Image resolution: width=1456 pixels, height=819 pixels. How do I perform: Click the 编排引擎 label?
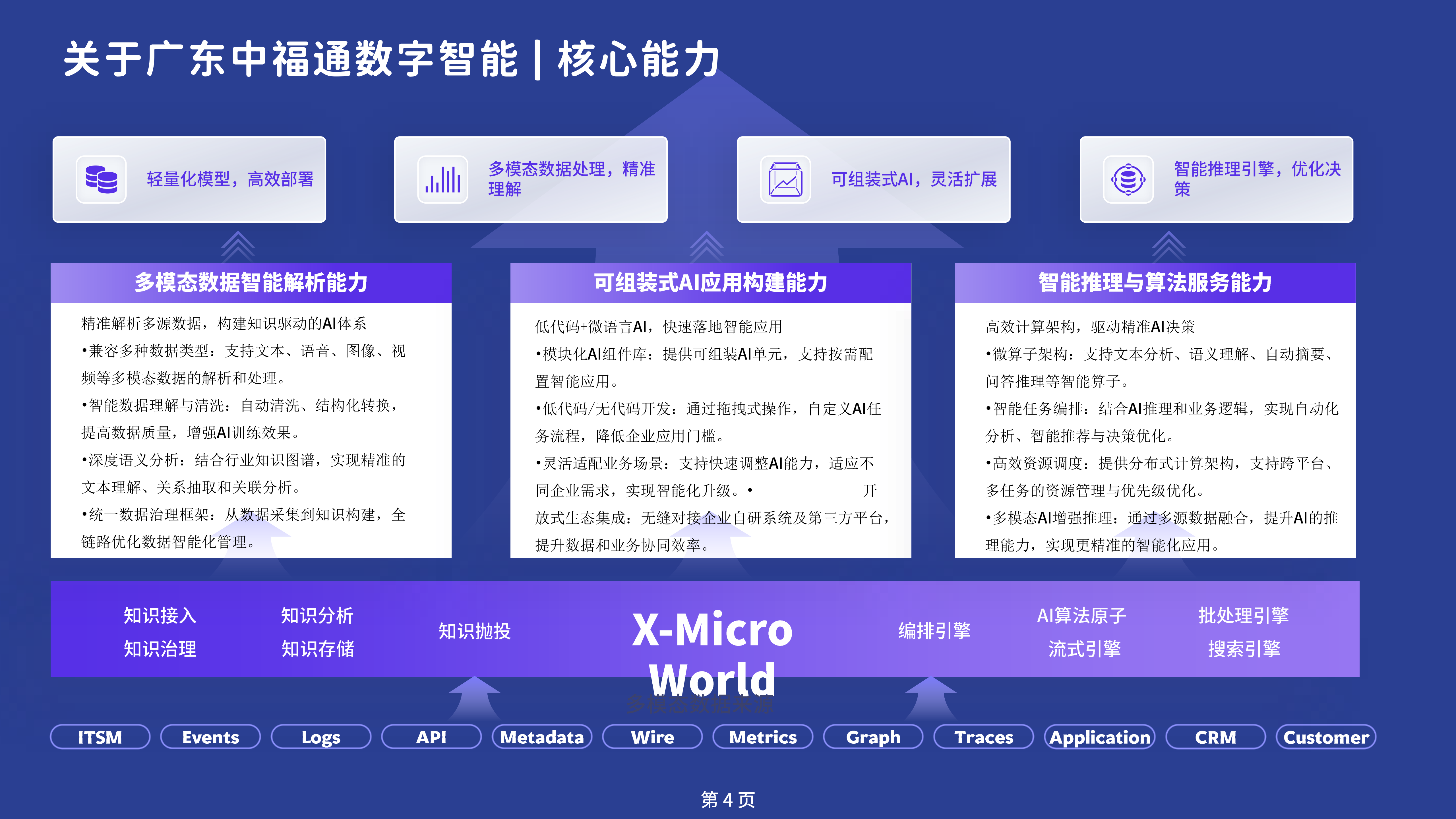click(x=934, y=630)
